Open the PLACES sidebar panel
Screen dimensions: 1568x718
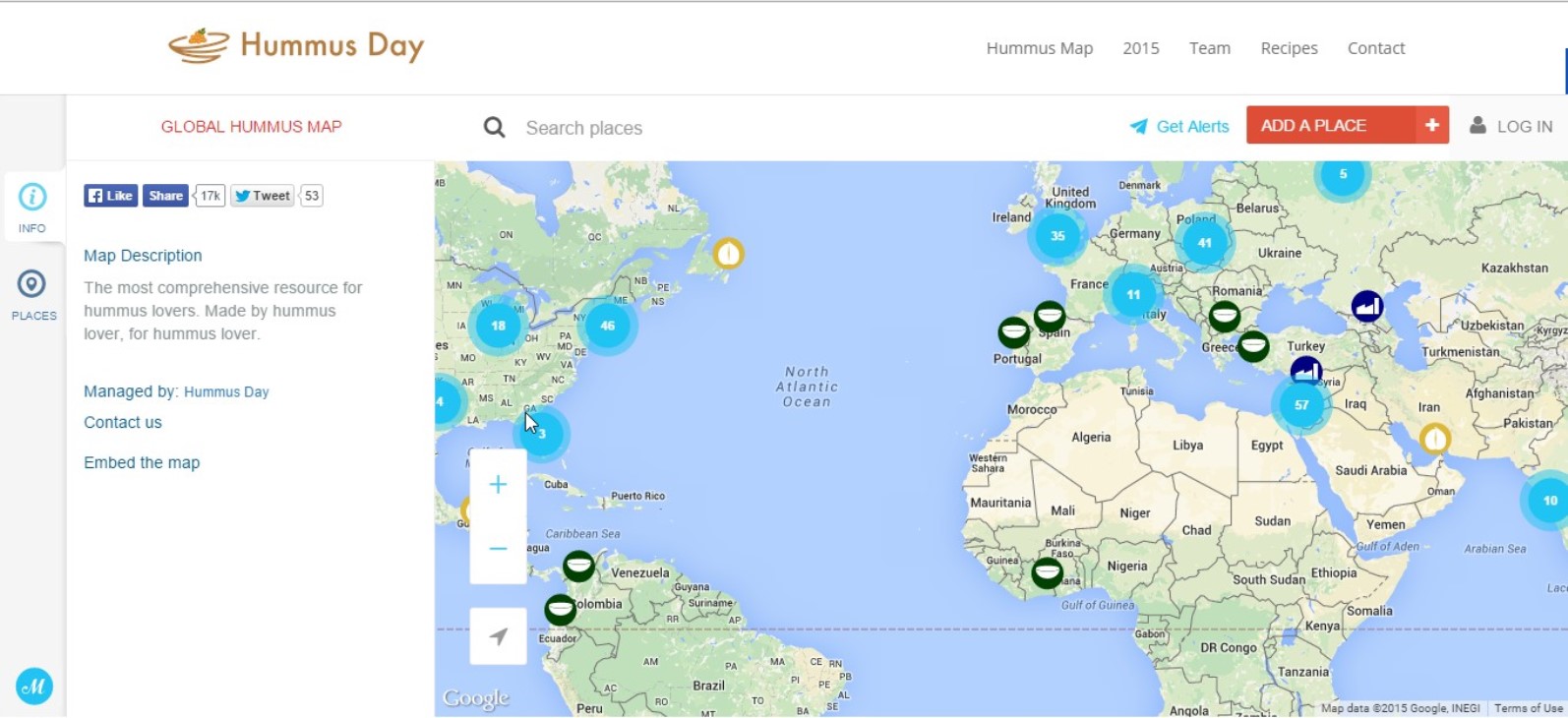click(32, 294)
